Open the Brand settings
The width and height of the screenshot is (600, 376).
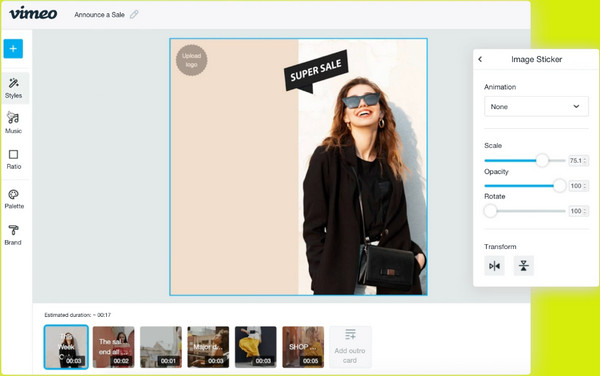tap(13, 234)
